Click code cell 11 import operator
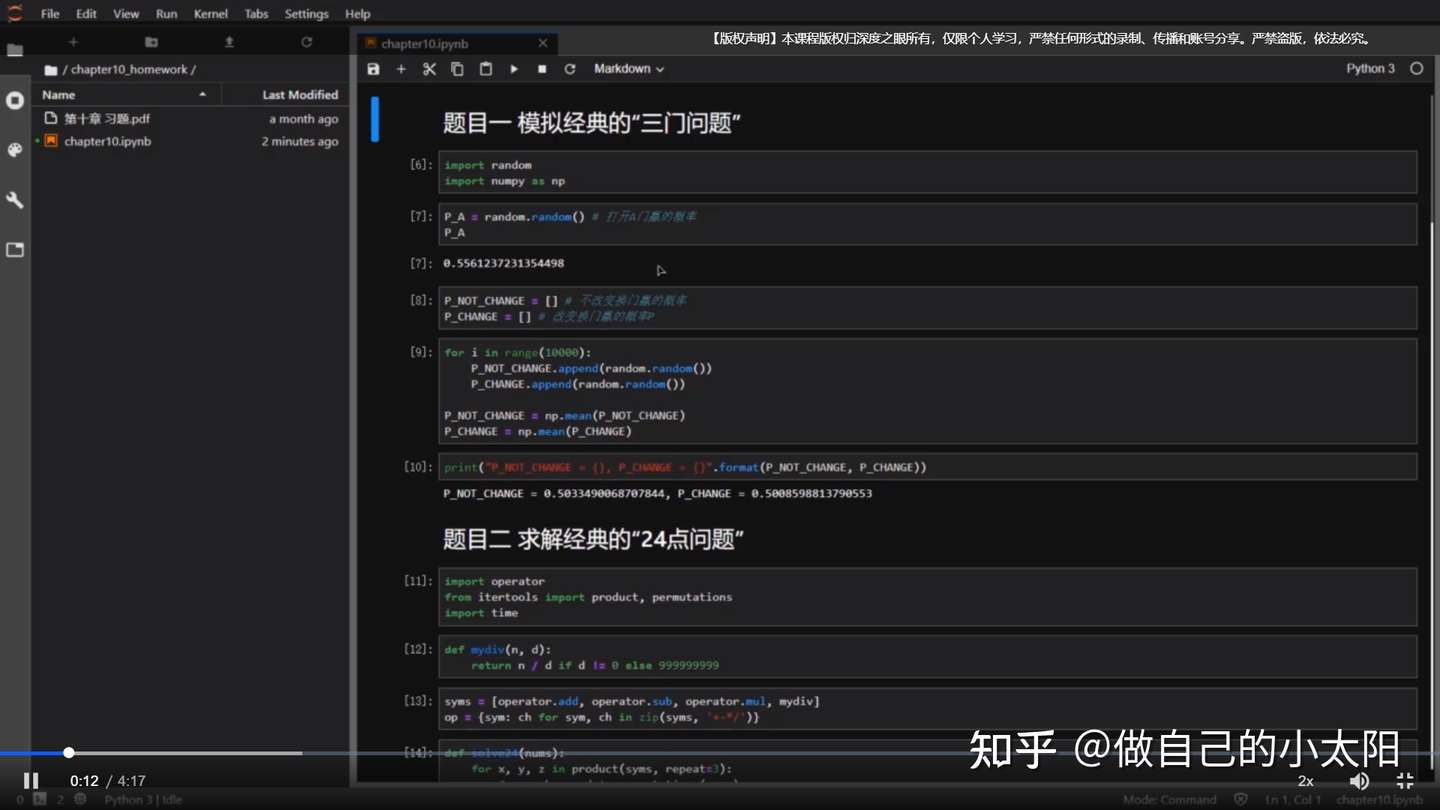Screen dimensions: 1440x810 coord(928,597)
